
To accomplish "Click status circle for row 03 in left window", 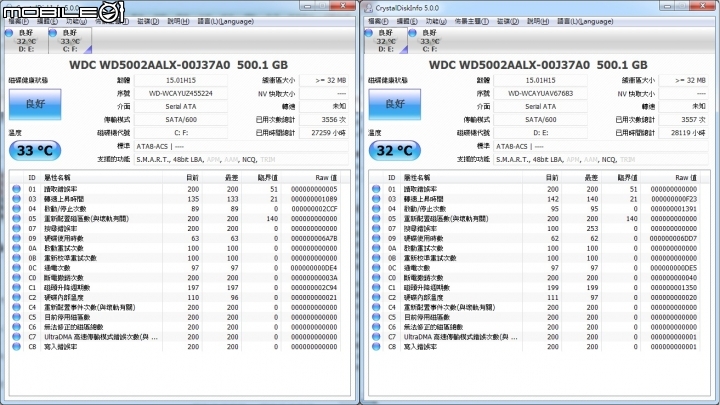I will pyautogui.click(x=17, y=199).
